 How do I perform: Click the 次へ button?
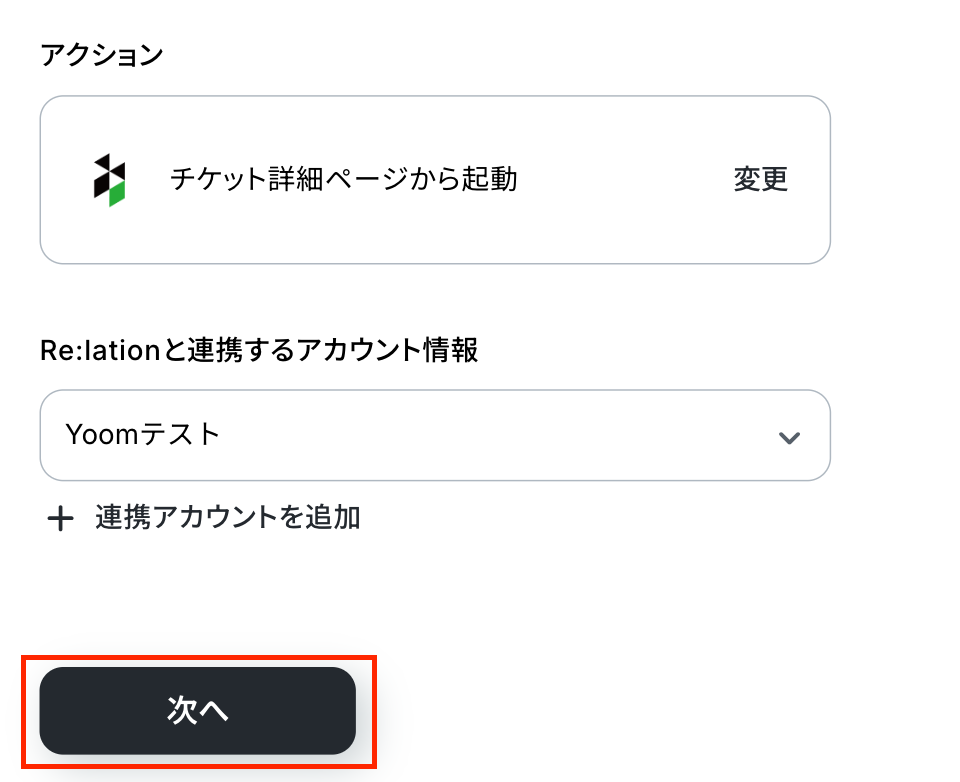coord(198,711)
